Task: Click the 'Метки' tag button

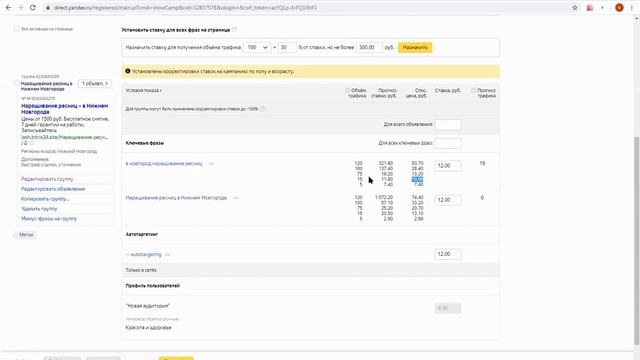Action: coord(26,235)
